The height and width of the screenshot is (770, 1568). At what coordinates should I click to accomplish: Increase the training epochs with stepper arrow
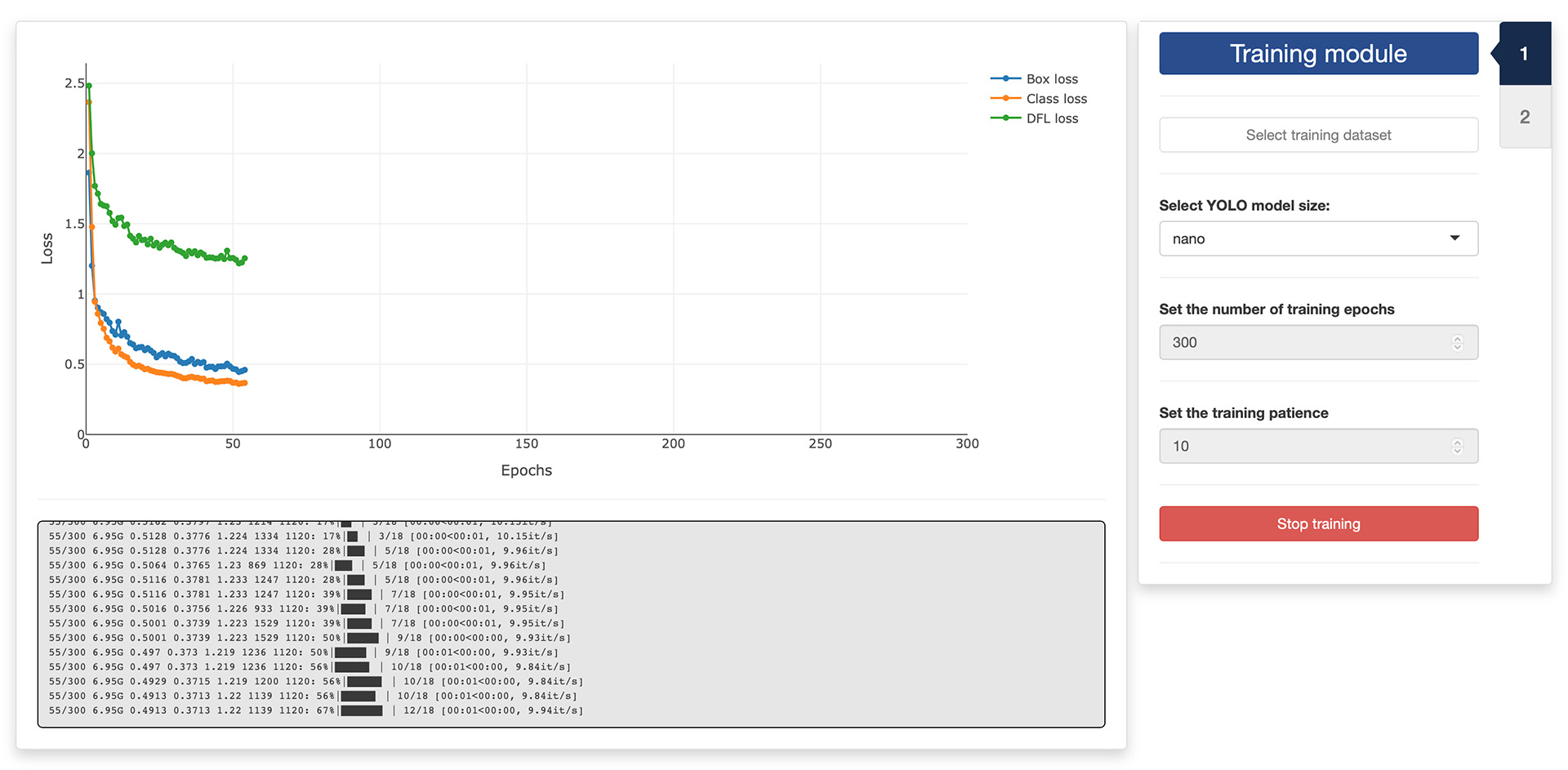coord(1457,338)
